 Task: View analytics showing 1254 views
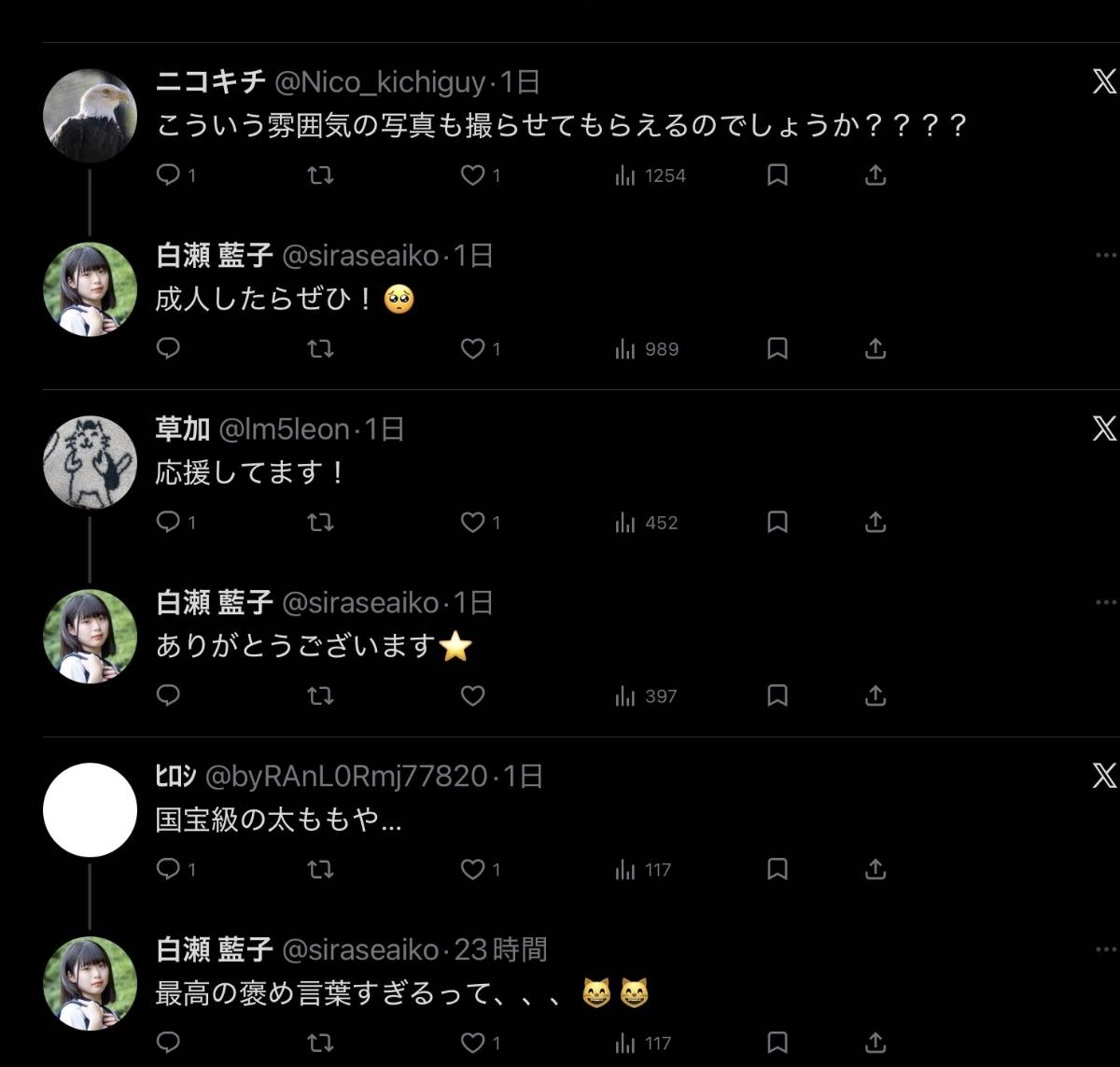[x=650, y=175]
